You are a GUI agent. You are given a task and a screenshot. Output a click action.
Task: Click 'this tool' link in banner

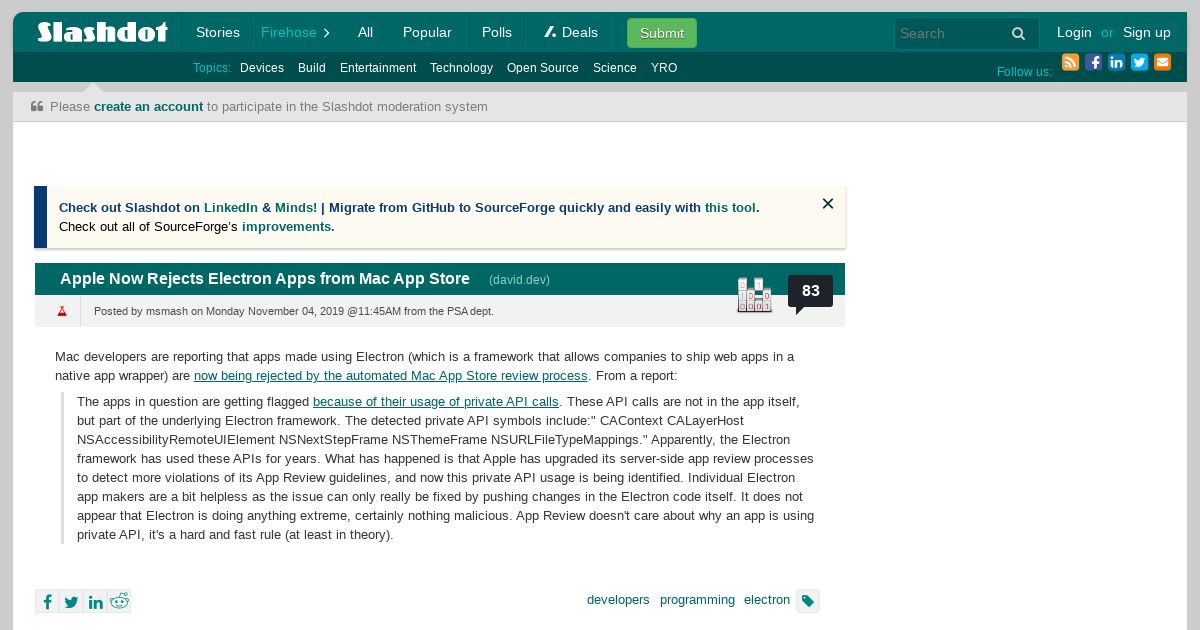[x=730, y=208]
